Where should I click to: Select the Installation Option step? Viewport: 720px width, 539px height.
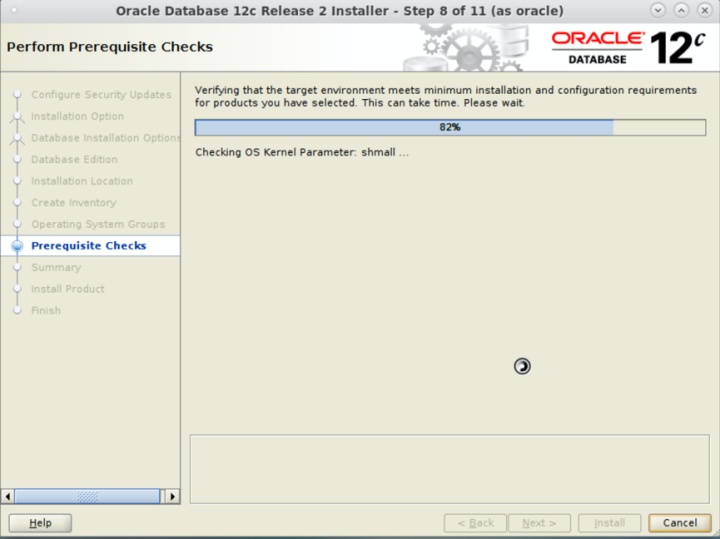[x=77, y=116]
